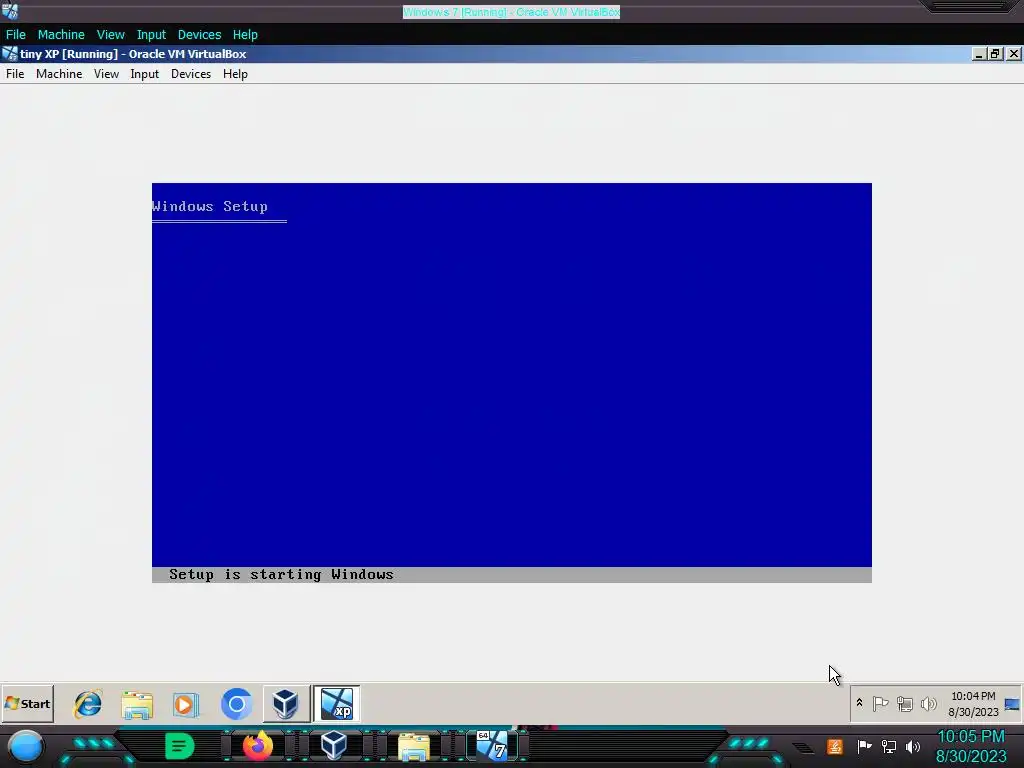Open File menu of tiny XP window

click(15, 74)
